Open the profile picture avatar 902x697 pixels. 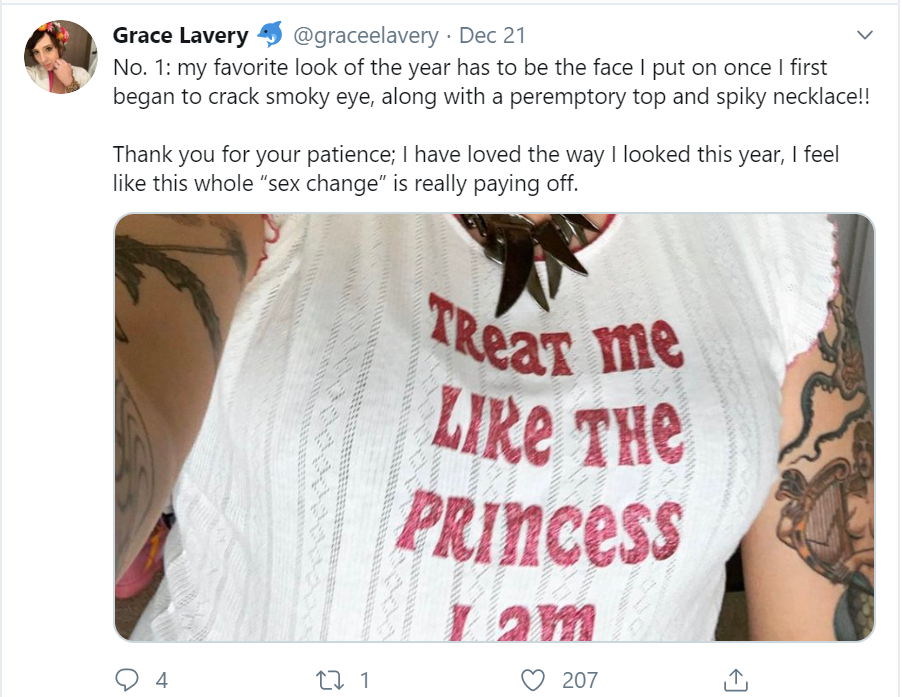(60, 56)
